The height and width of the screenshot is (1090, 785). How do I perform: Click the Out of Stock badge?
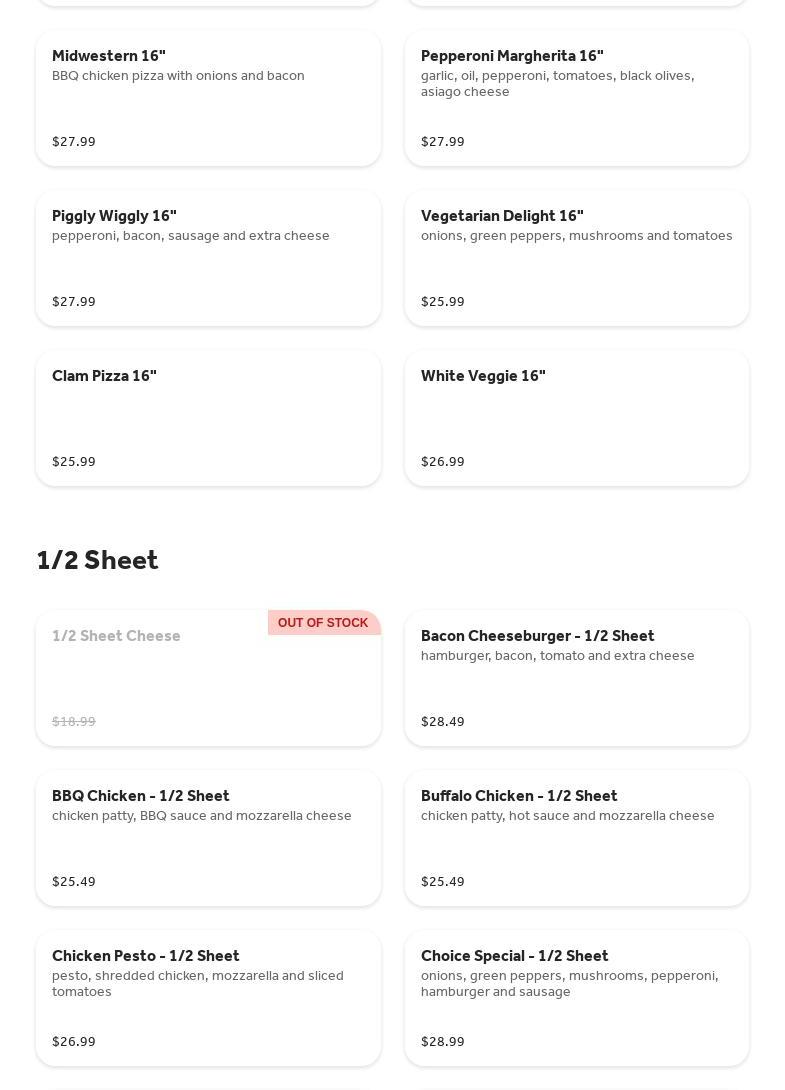[x=323, y=623]
